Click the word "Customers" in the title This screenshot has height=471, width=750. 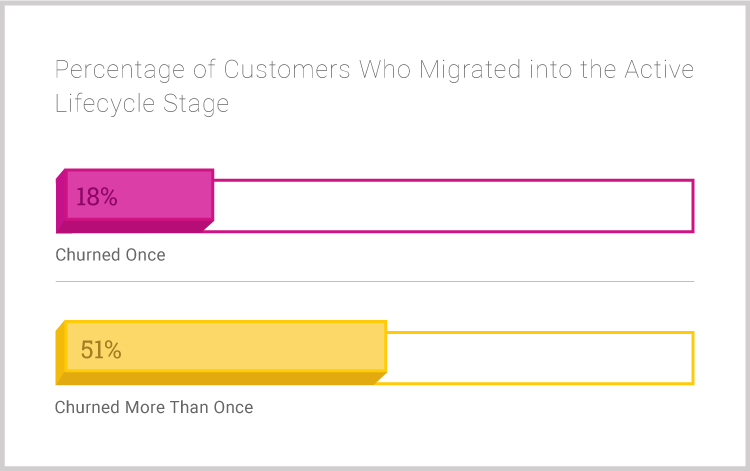[x=287, y=69]
